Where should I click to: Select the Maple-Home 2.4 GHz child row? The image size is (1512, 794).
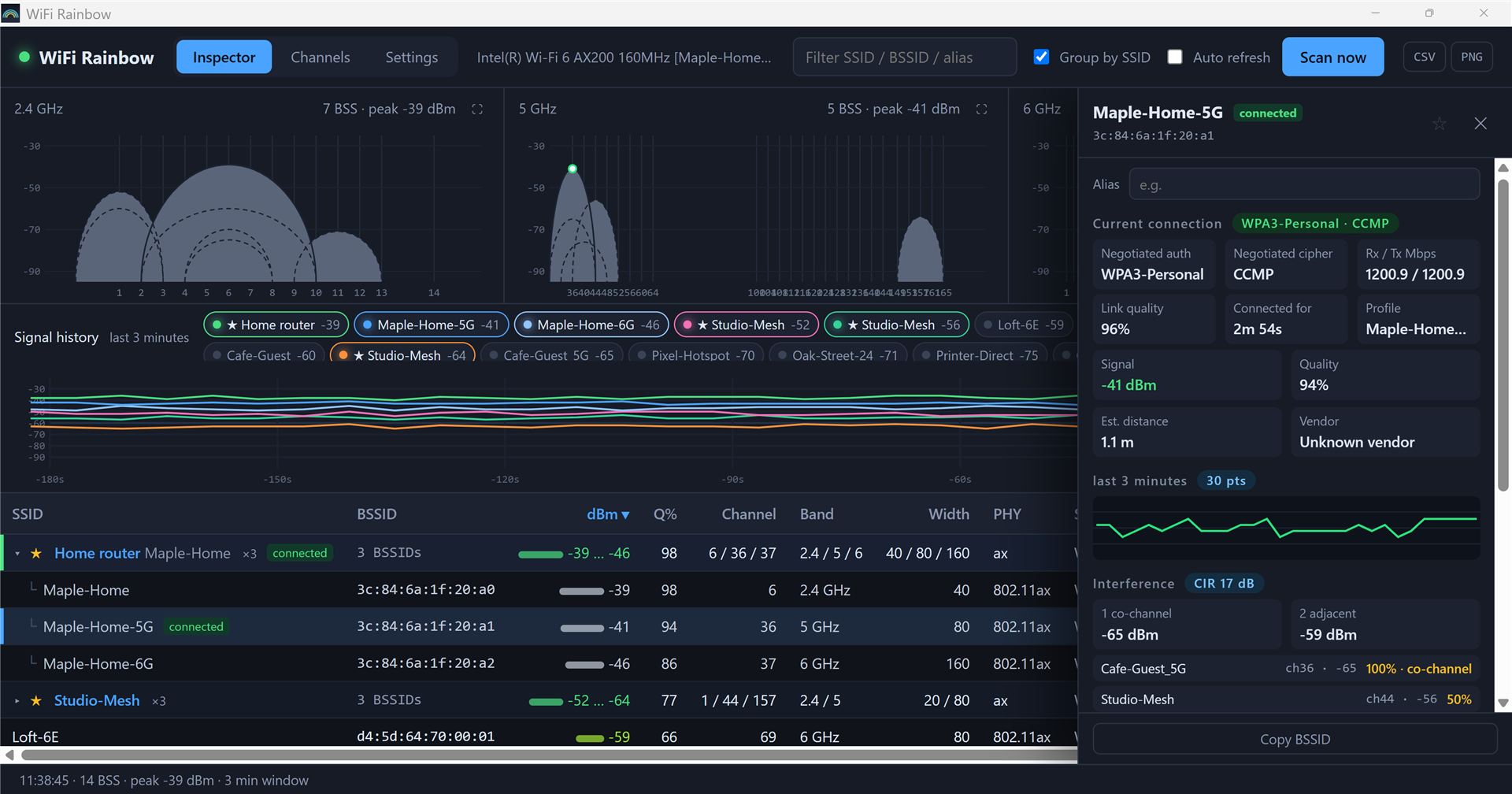pyautogui.click(x=539, y=589)
